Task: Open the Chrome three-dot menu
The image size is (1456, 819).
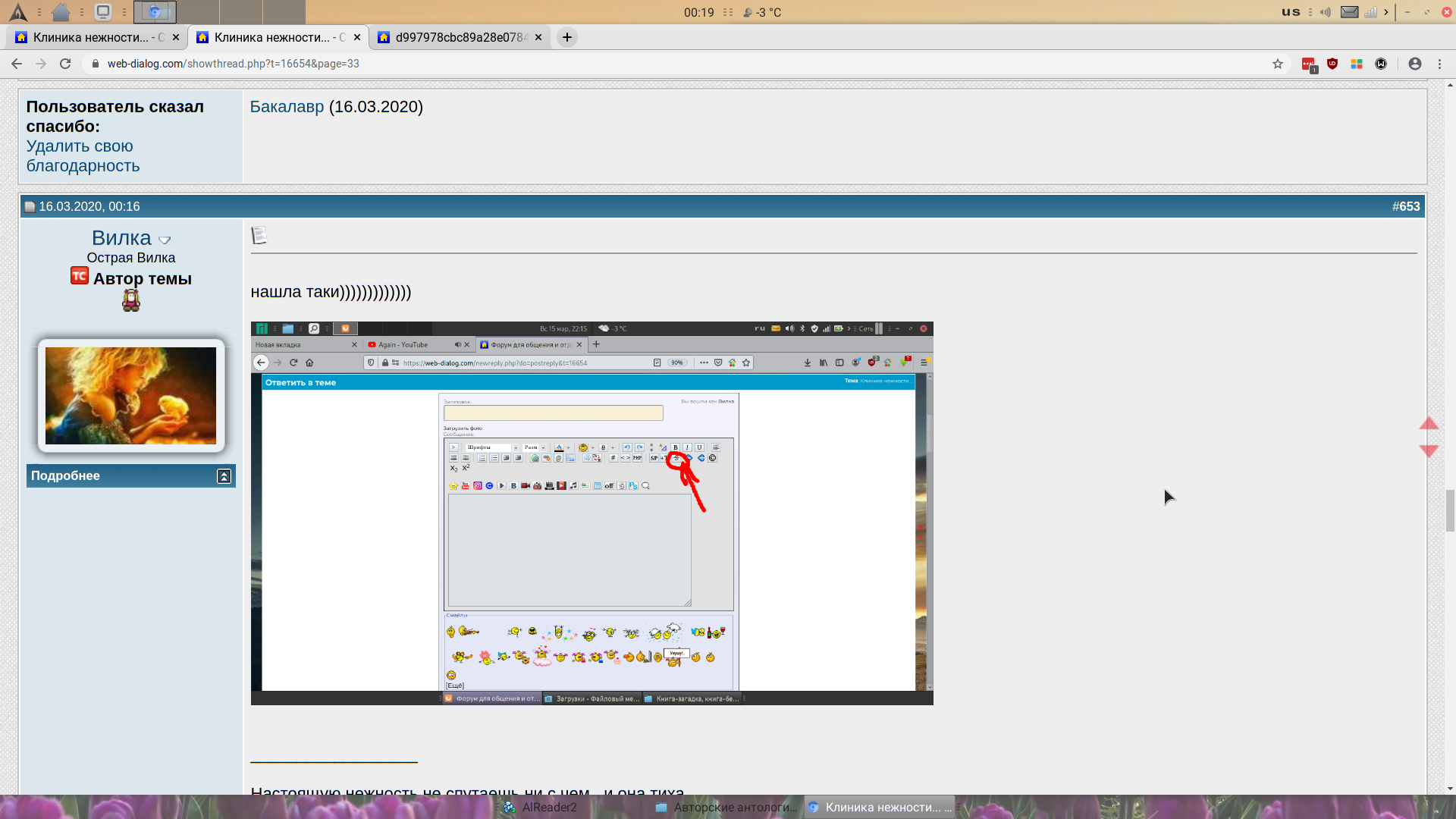Action: point(1439,64)
